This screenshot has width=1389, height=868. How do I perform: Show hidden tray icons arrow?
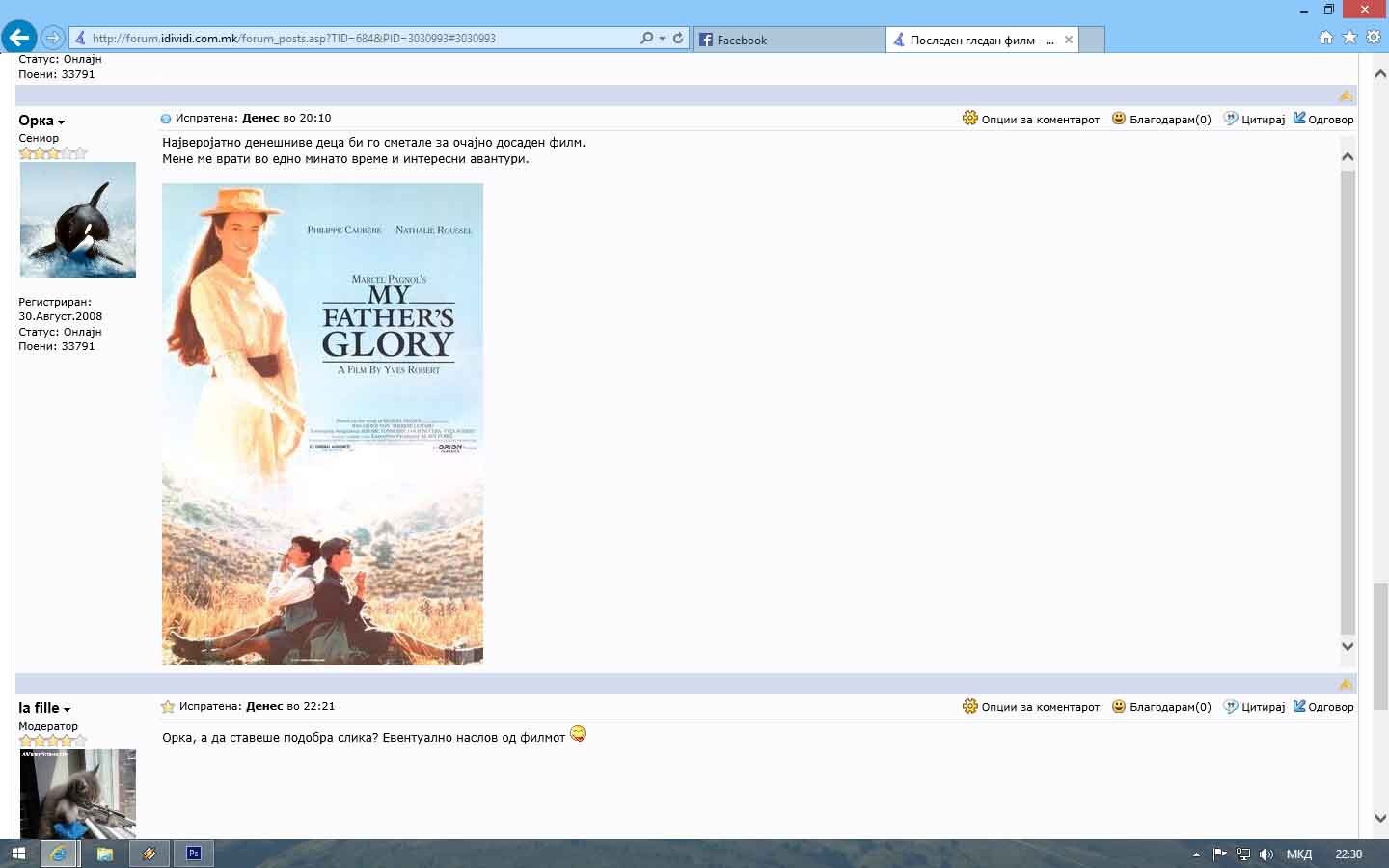tap(1196, 854)
